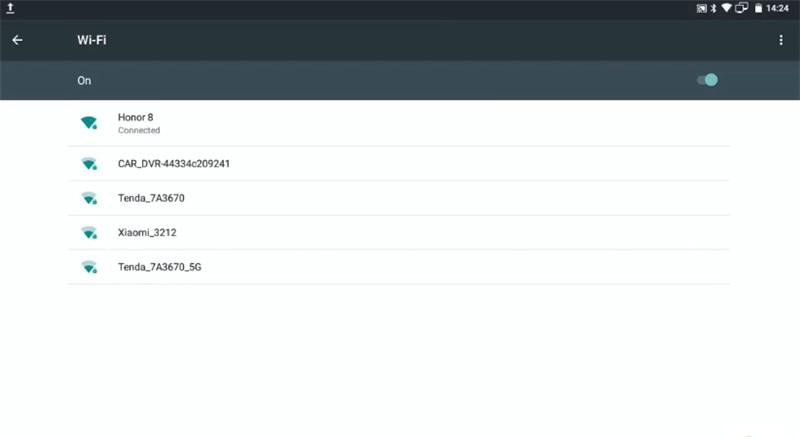Viewport: 800px width, 437px height.
Task: Tap the Bluetooth status bar icon
Action: pyautogui.click(x=714, y=8)
